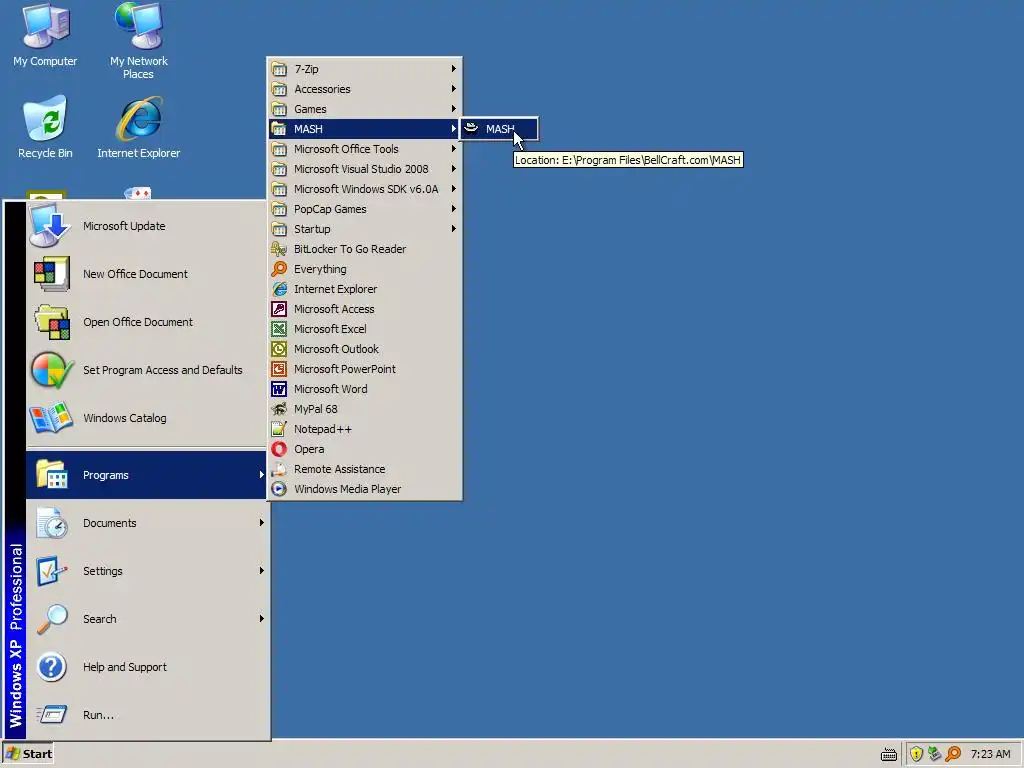1024x768 pixels.
Task: Click the Windows Media Player label
Action: tap(347, 489)
